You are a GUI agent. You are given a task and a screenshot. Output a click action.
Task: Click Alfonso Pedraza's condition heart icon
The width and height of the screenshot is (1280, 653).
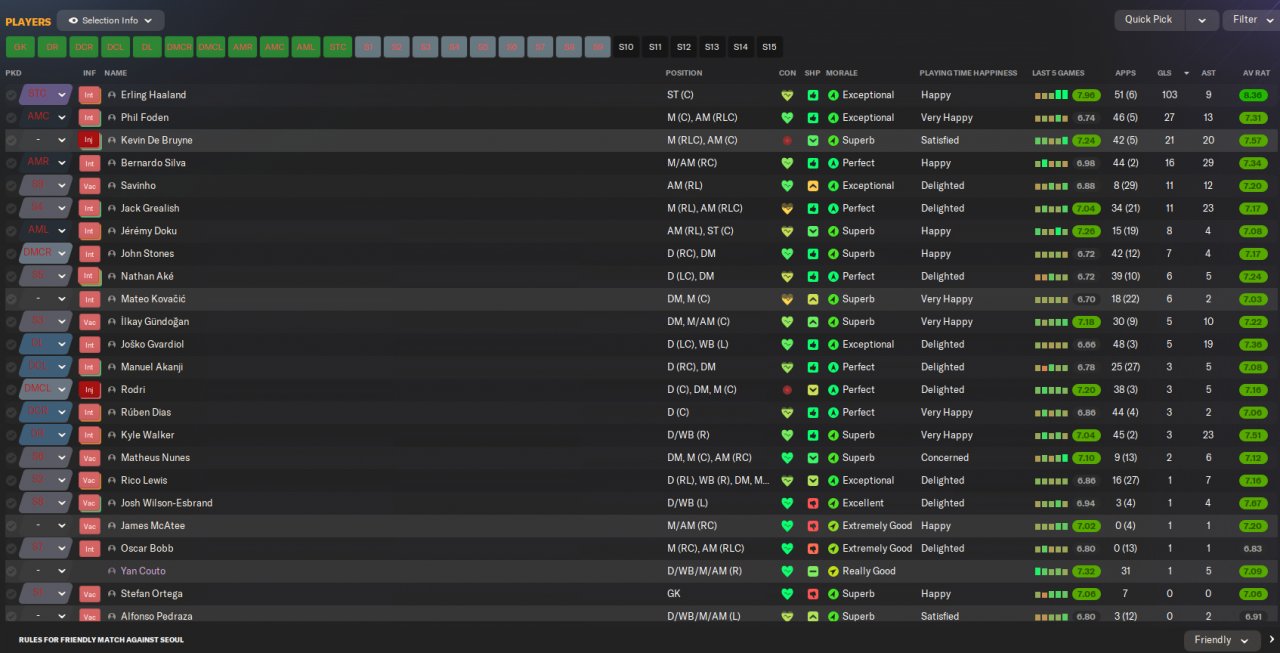click(x=787, y=617)
